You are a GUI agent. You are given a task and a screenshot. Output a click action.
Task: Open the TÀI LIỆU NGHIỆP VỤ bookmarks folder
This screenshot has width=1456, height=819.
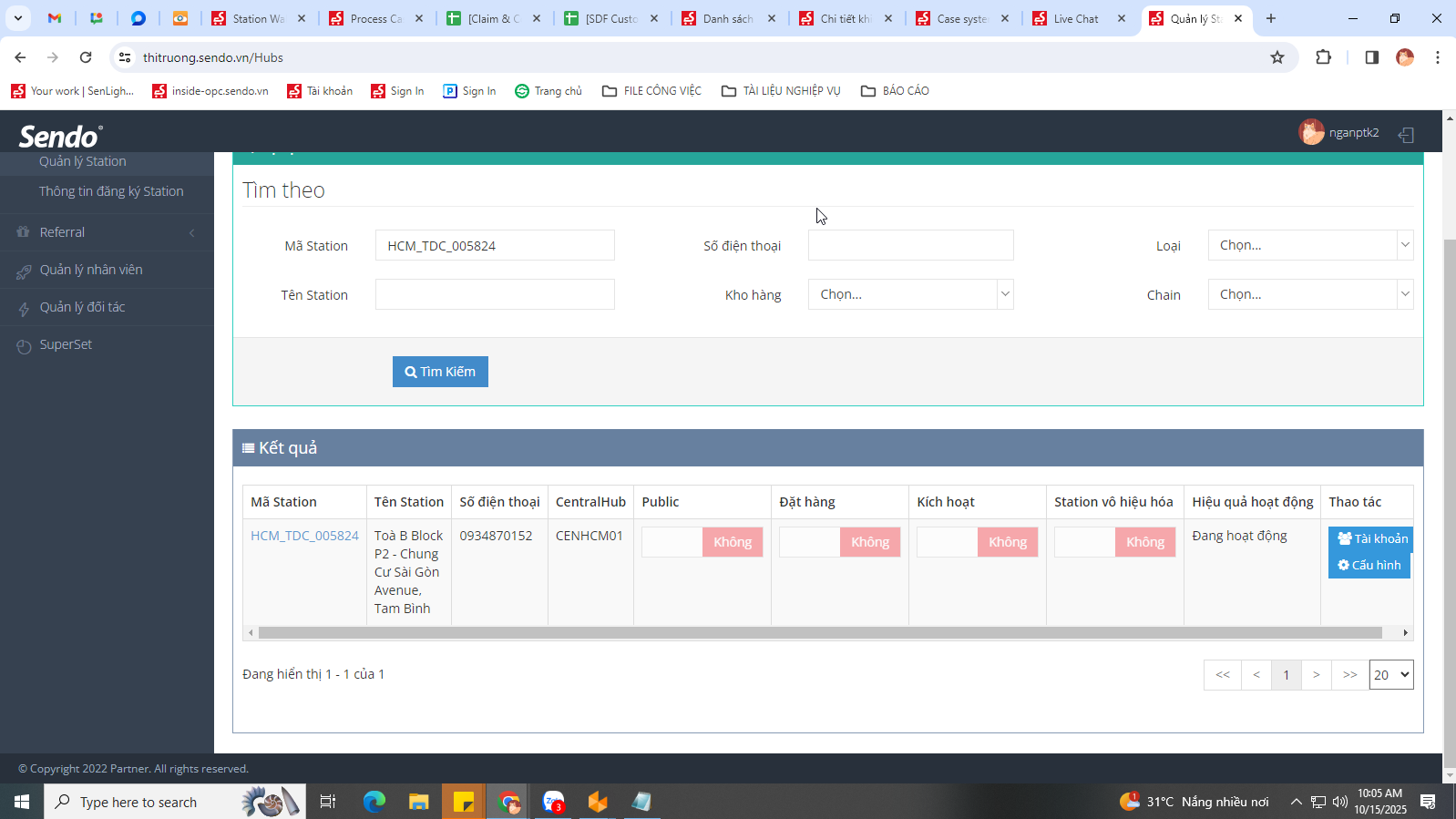coord(781,91)
